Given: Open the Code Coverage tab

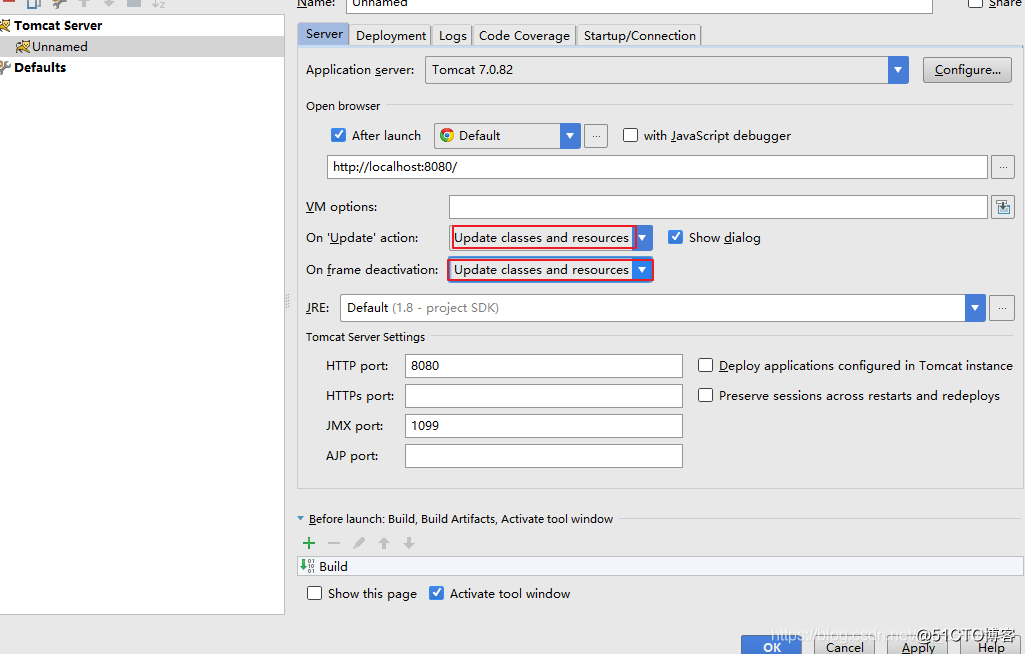Looking at the screenshot, I should tap(524, 35).
